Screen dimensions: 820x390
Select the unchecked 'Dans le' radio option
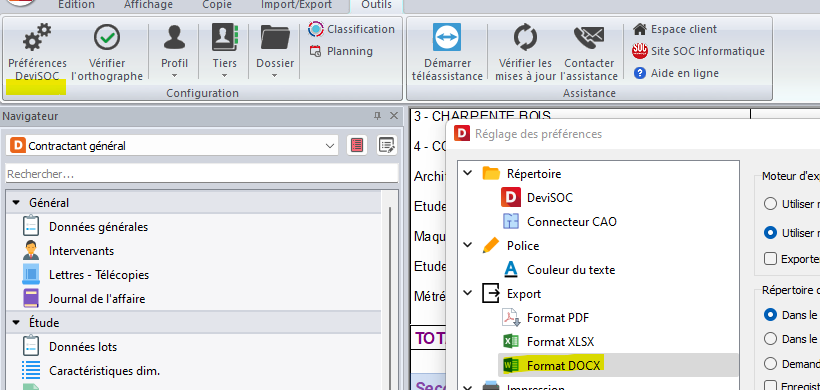[x=770, y=339]
